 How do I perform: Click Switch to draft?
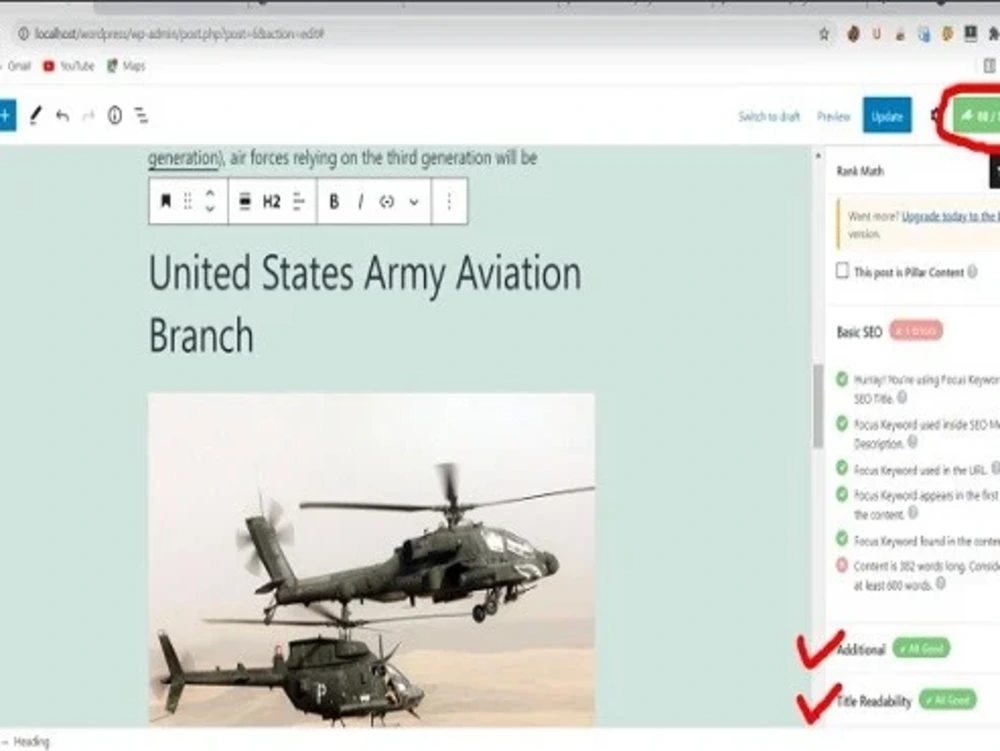[x=768, y=116]
